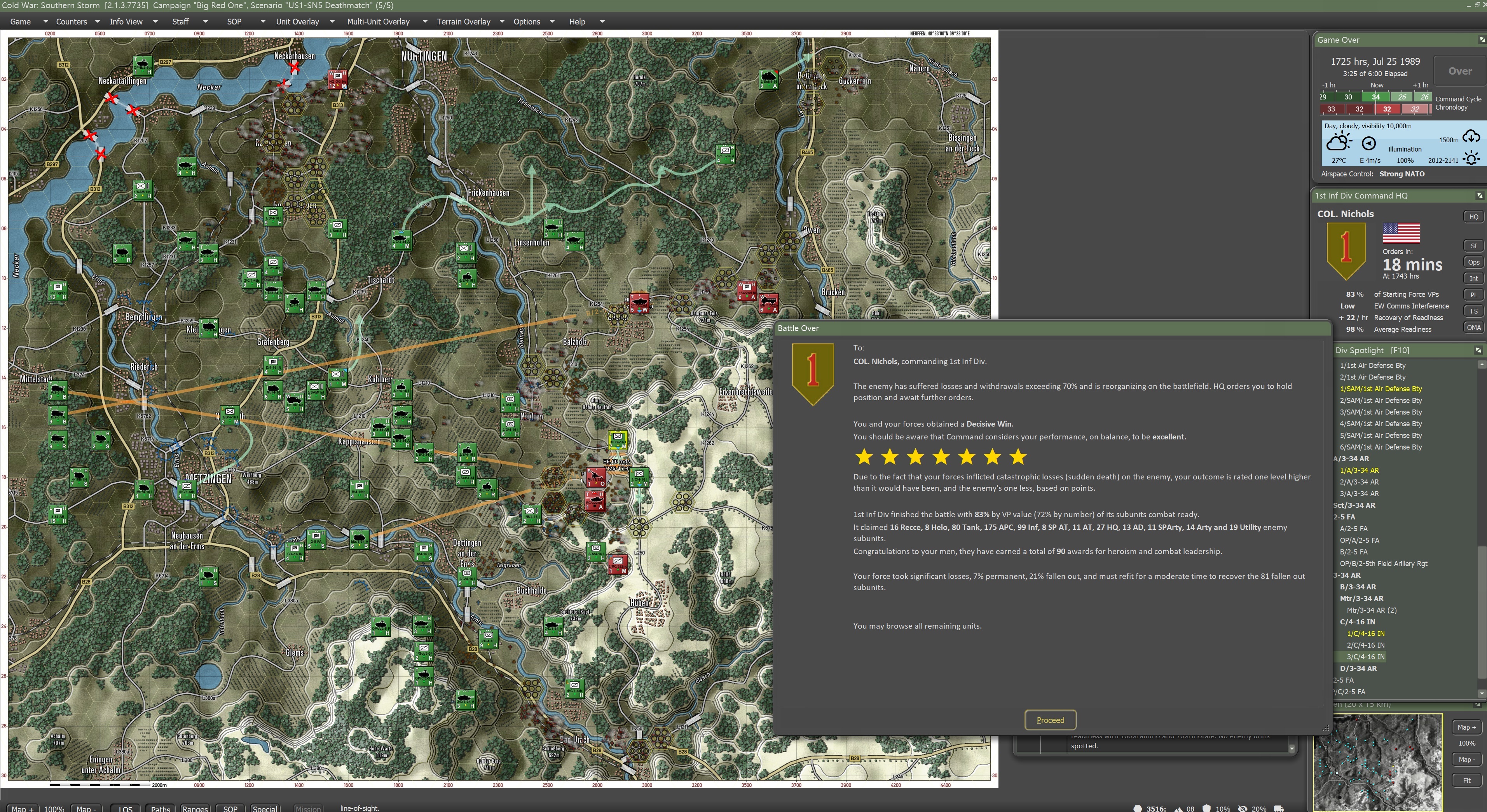The height and width of the screenshot is (812, 1487).
Task: Toggle the LOS map mode button
Action: (125, 808)
